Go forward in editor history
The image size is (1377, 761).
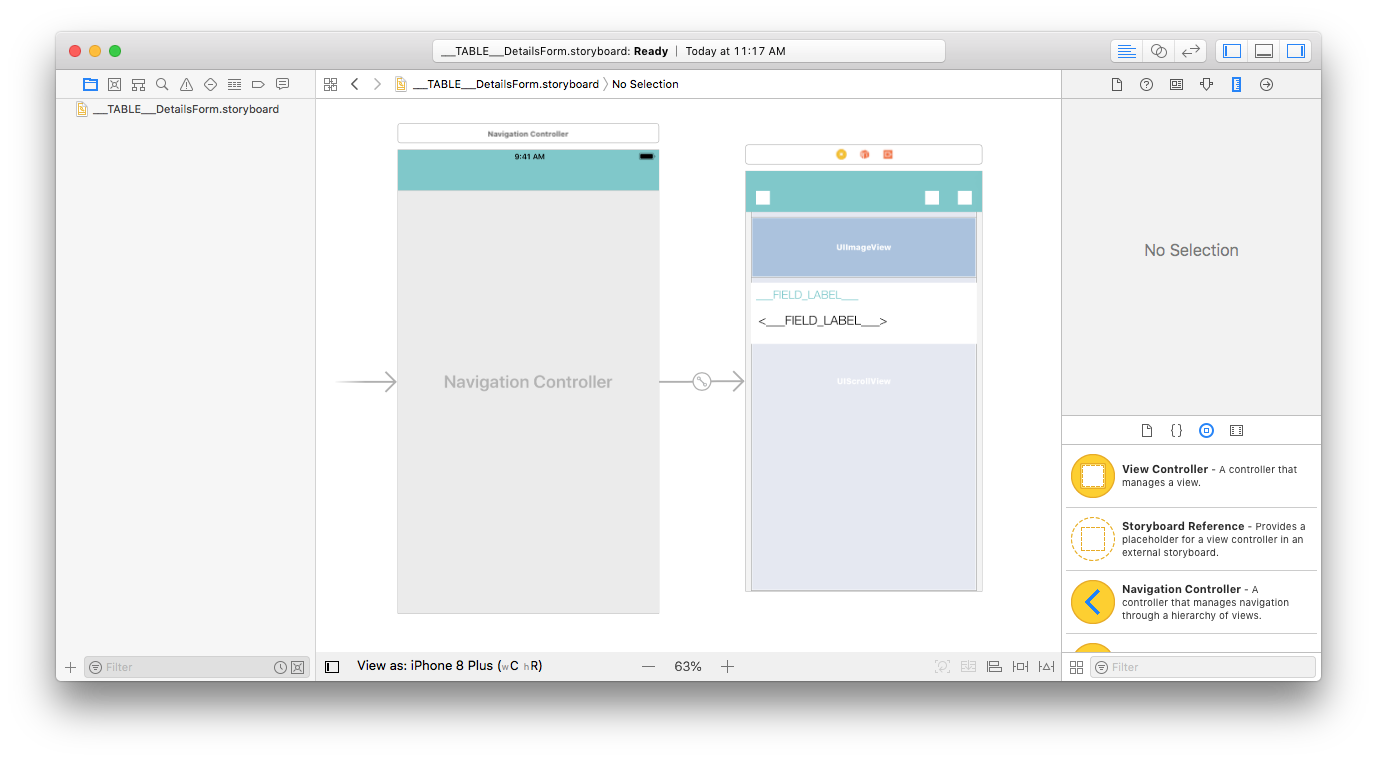[377, 84]
